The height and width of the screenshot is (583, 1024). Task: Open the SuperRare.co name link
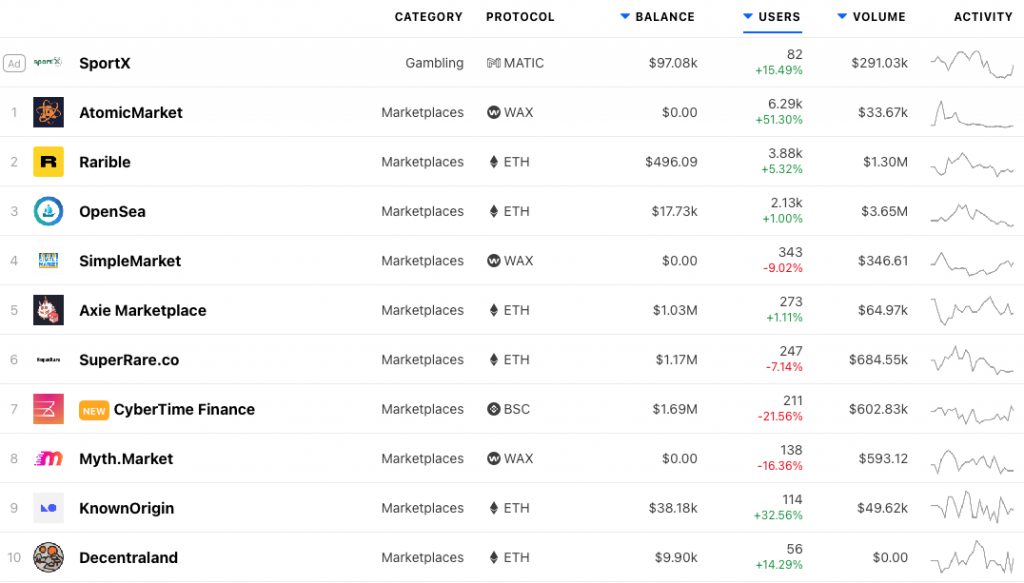click(129, 360)
